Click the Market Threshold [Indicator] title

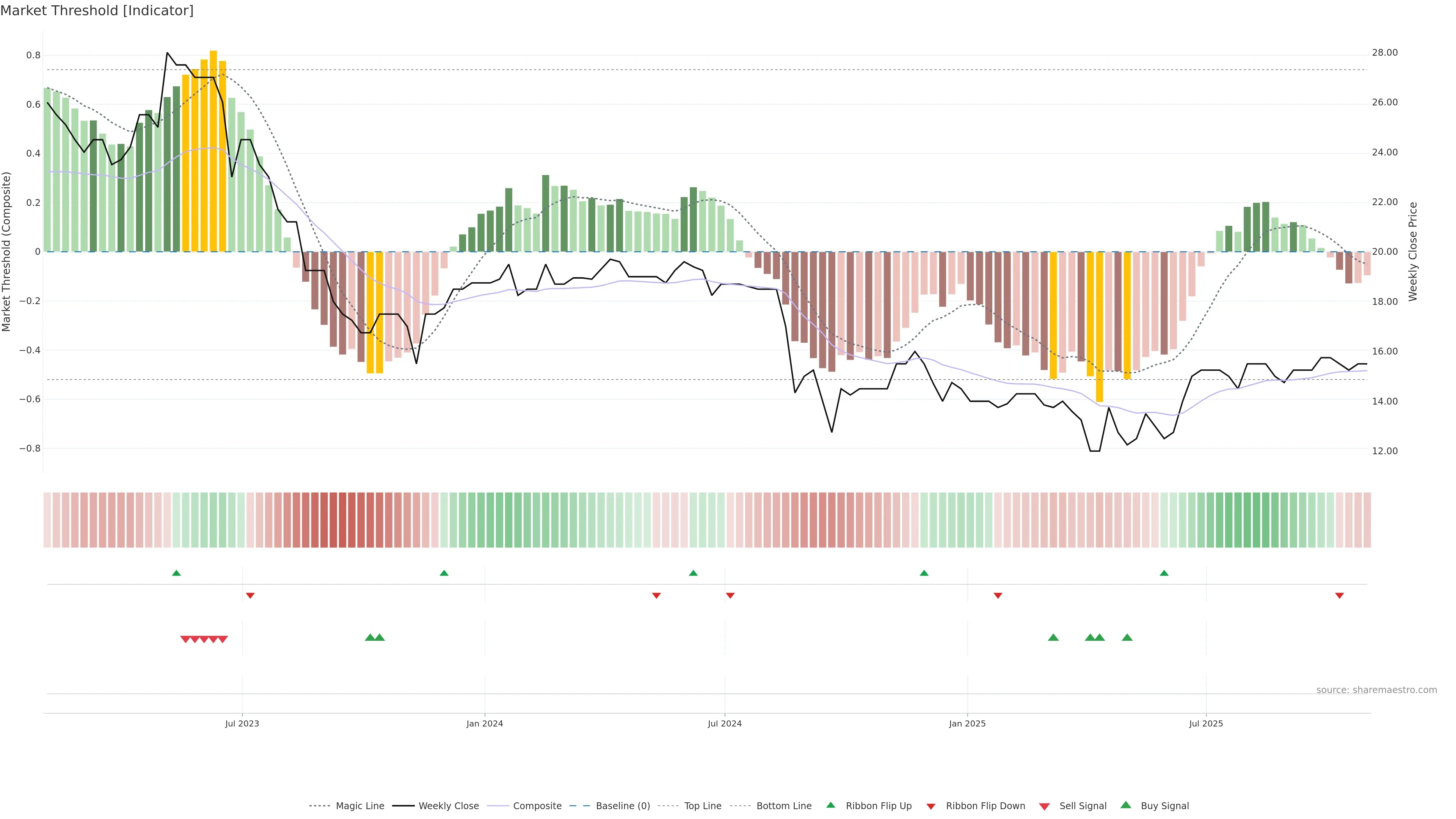coord(97,11)
